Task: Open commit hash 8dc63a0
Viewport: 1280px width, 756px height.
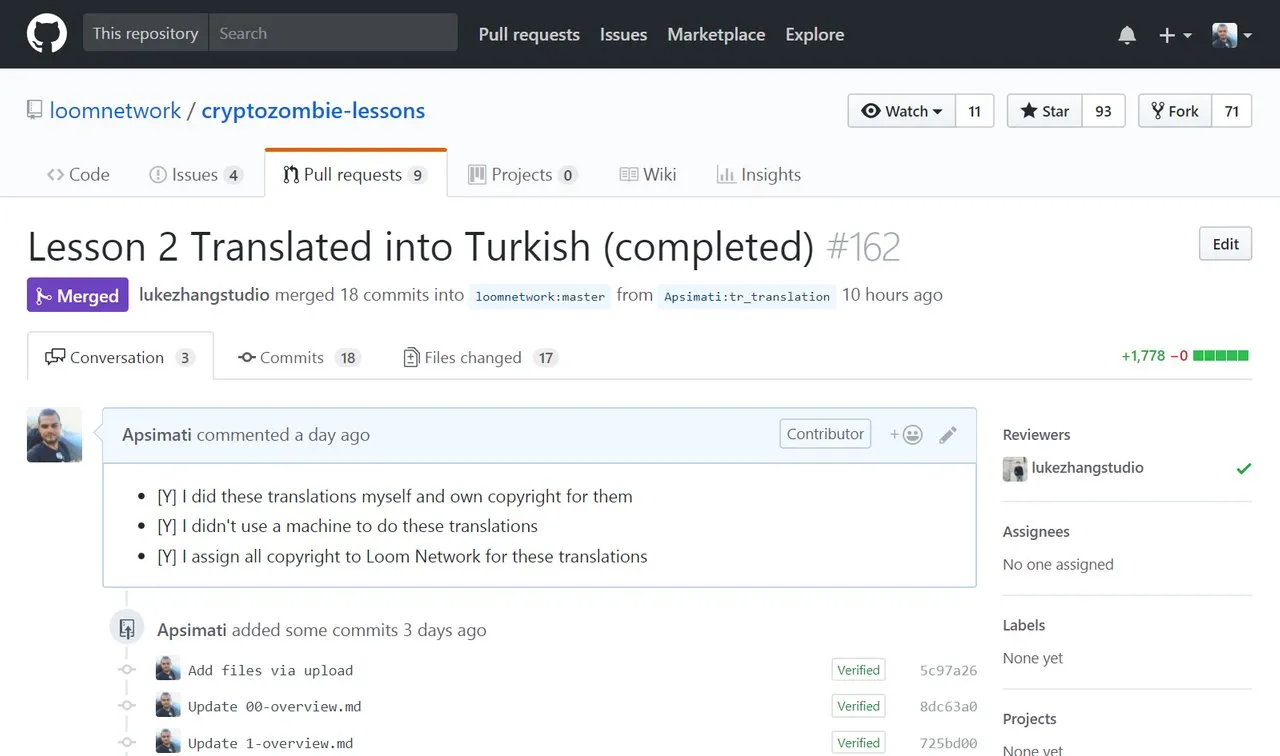Action: coord(948,707)
